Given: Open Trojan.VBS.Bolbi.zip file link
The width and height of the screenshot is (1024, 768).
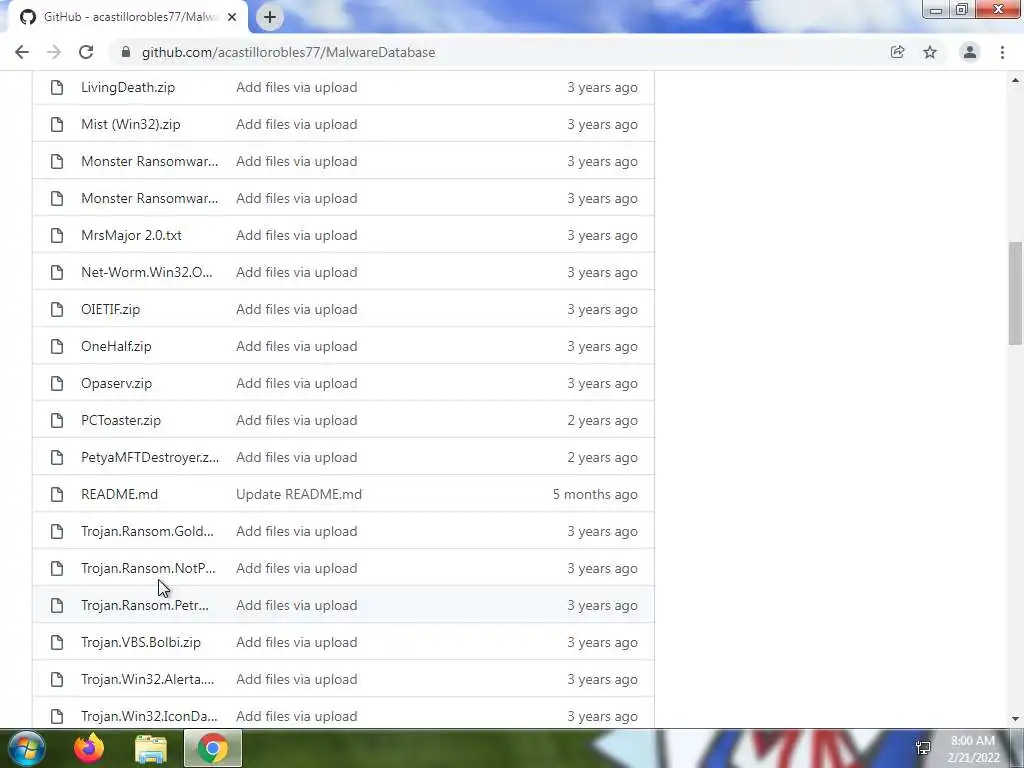Looking at the screenshot, I should [x=141, y=643].
